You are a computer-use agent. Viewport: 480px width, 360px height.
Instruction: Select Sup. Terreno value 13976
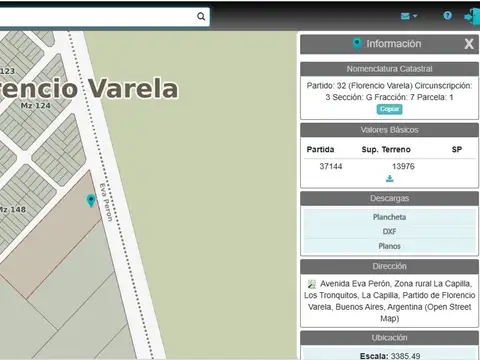(x=403, y=166)
